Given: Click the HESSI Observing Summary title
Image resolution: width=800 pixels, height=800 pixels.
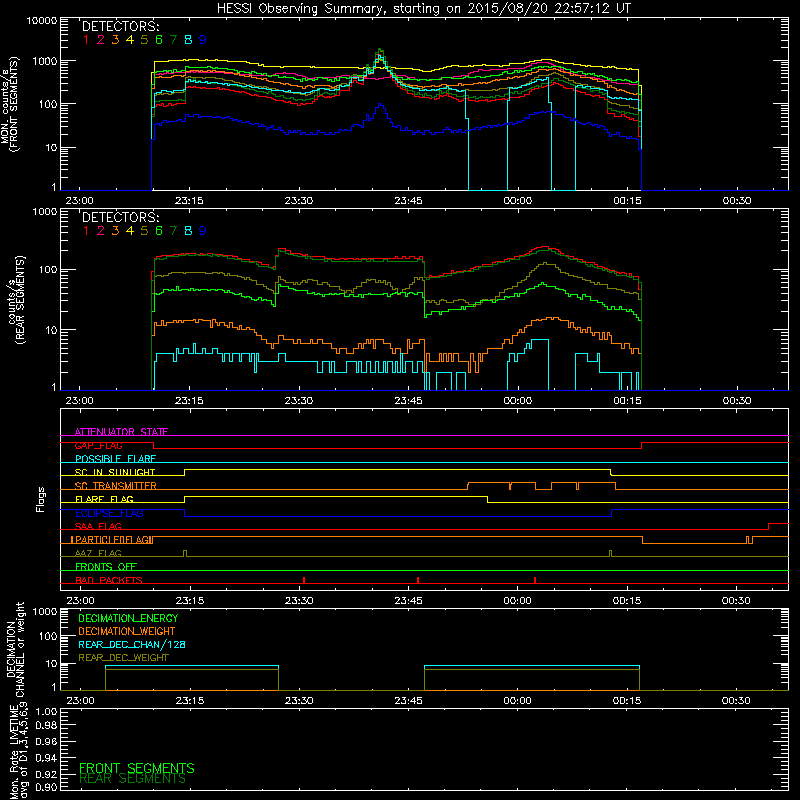Looking at the screenshot, I should pos(423,8).
